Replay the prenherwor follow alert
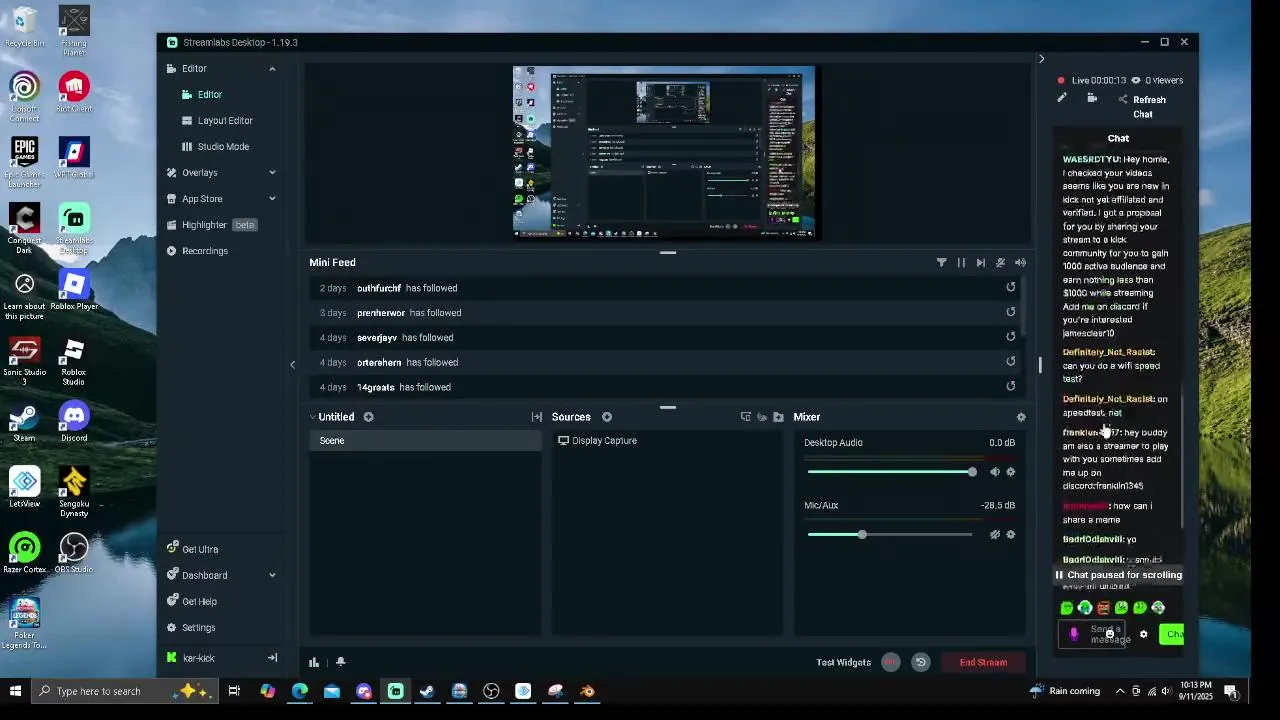Viewport: 1280px width, 720px height. click(1011, 312)
